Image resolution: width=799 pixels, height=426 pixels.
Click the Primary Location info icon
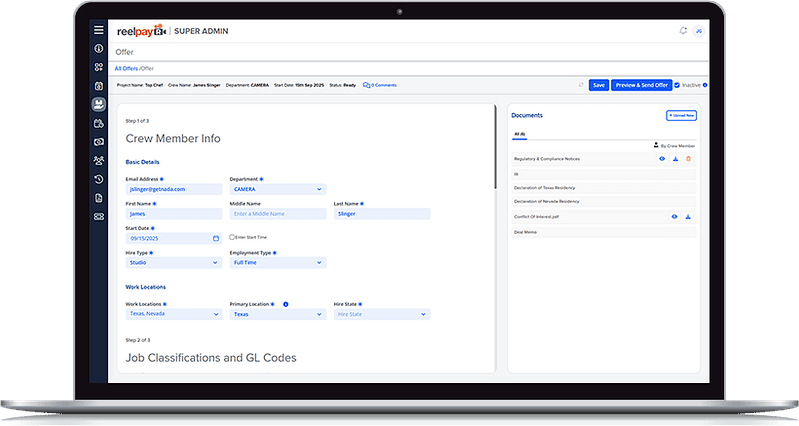pyautogui.click(x=285, y=304)
